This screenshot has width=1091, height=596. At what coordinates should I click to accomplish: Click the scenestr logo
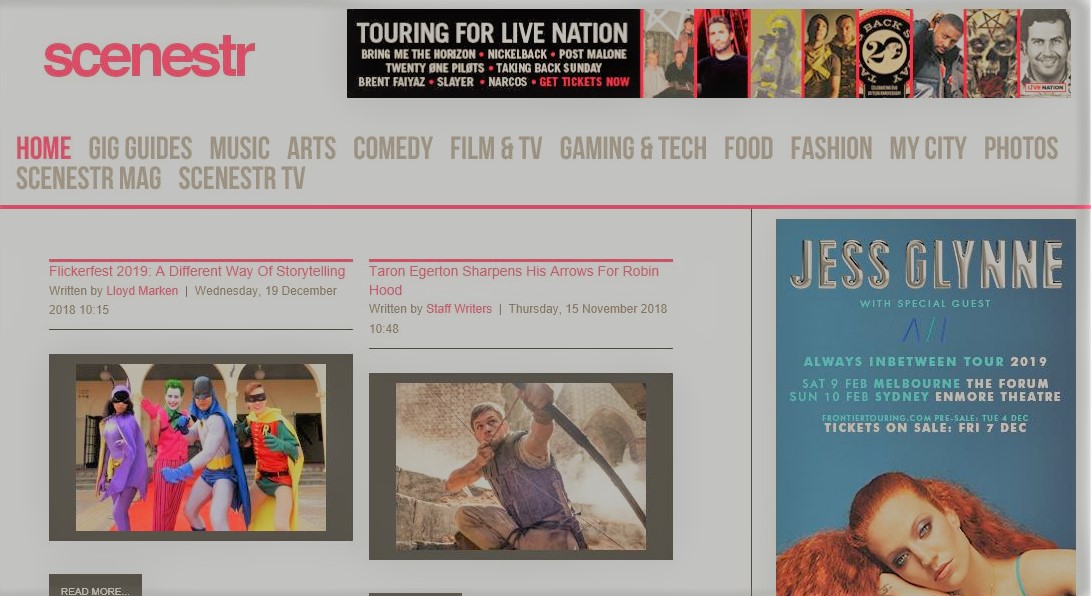[149, 57]
